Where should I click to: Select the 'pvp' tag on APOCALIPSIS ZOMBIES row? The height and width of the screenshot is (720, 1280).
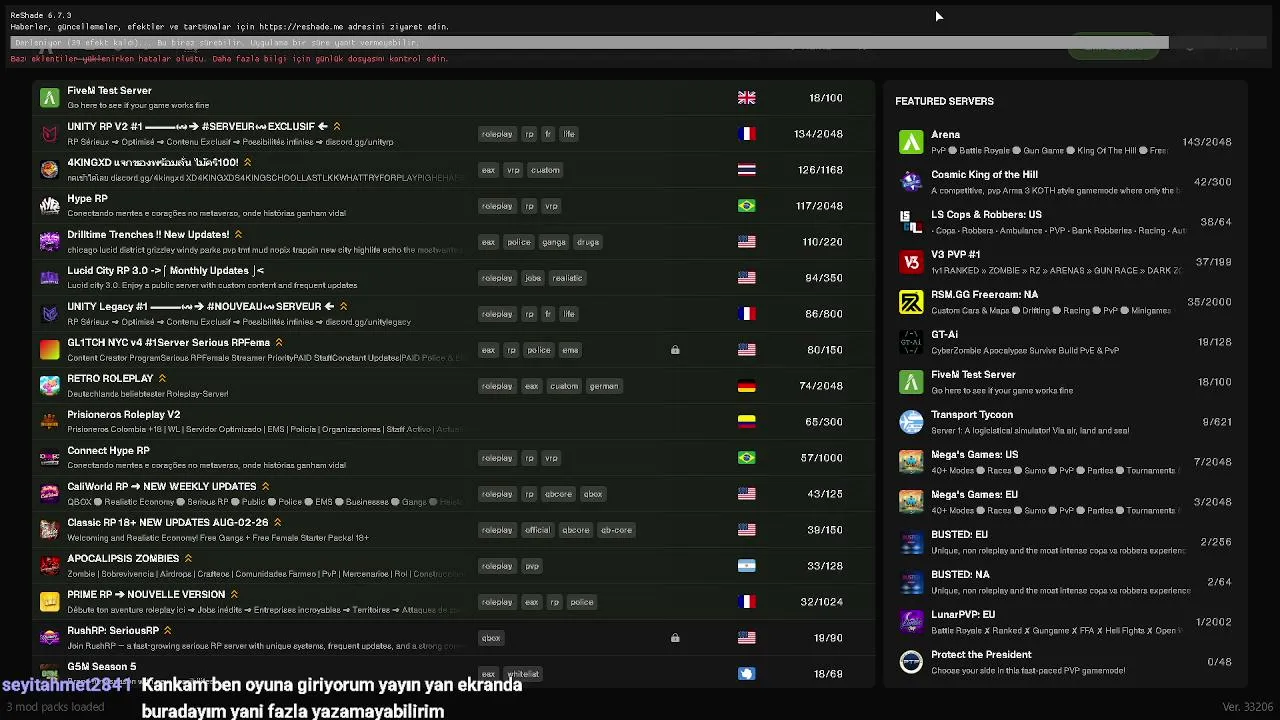click(532, 566)
